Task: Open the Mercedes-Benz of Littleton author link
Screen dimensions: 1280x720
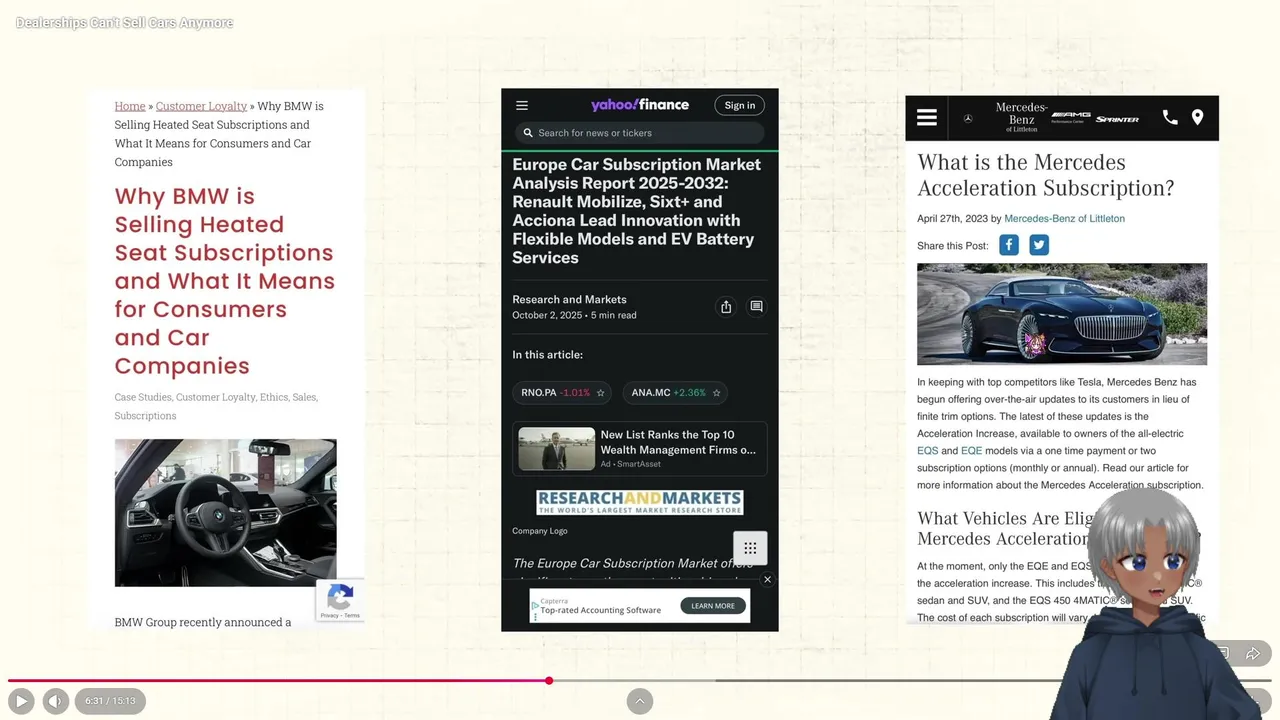Action: point(1064,219)
